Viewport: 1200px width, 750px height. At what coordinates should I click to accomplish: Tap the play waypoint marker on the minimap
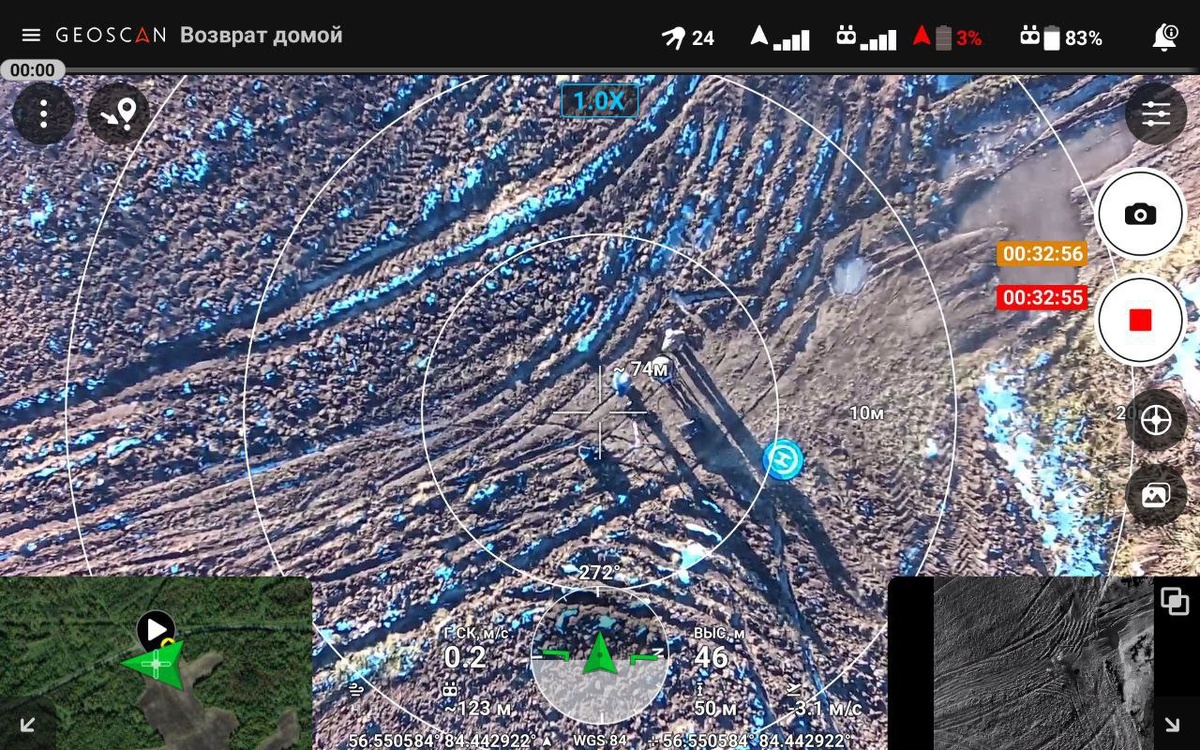pos(155,630)
